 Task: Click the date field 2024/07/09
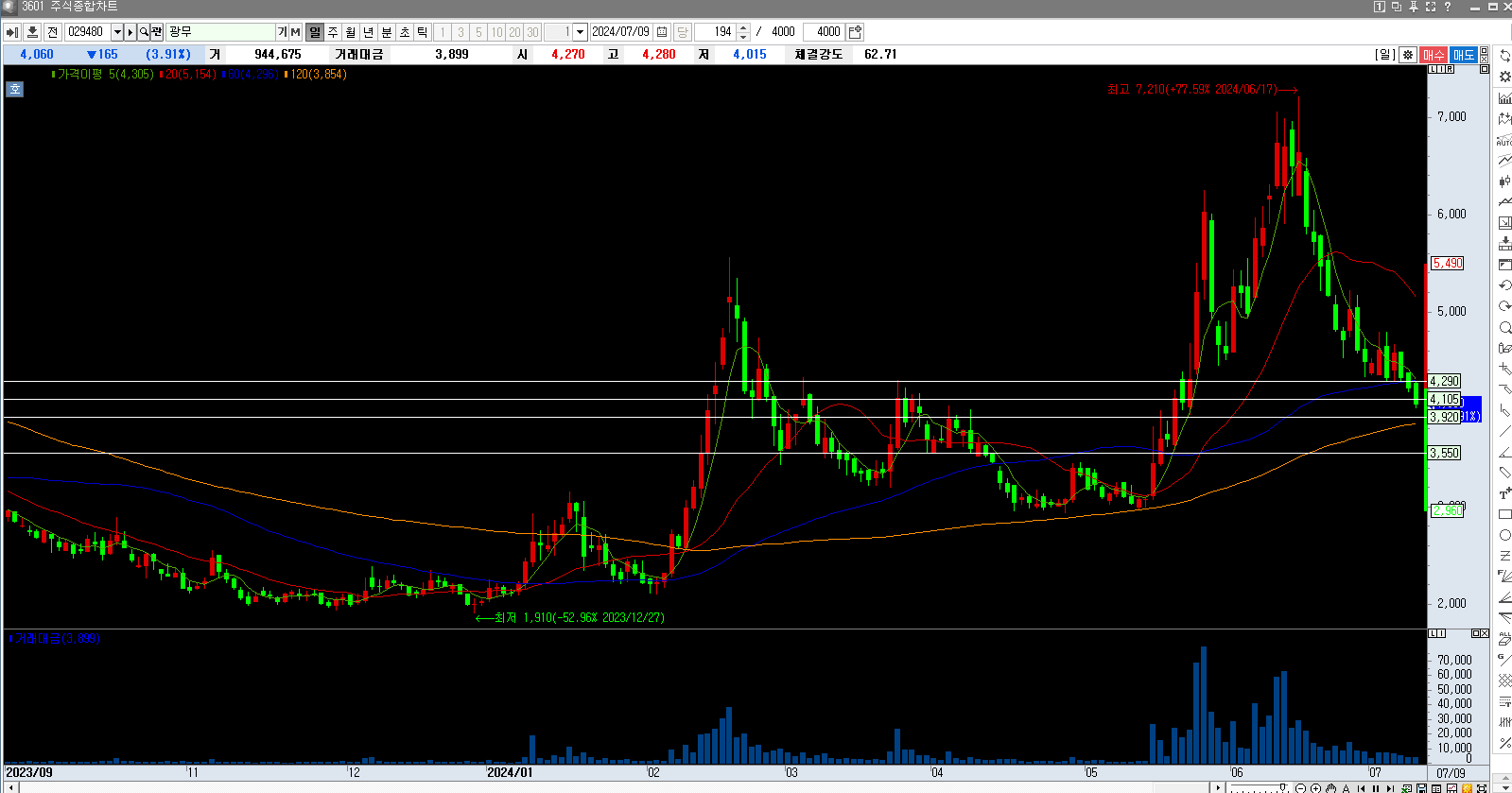621,32
